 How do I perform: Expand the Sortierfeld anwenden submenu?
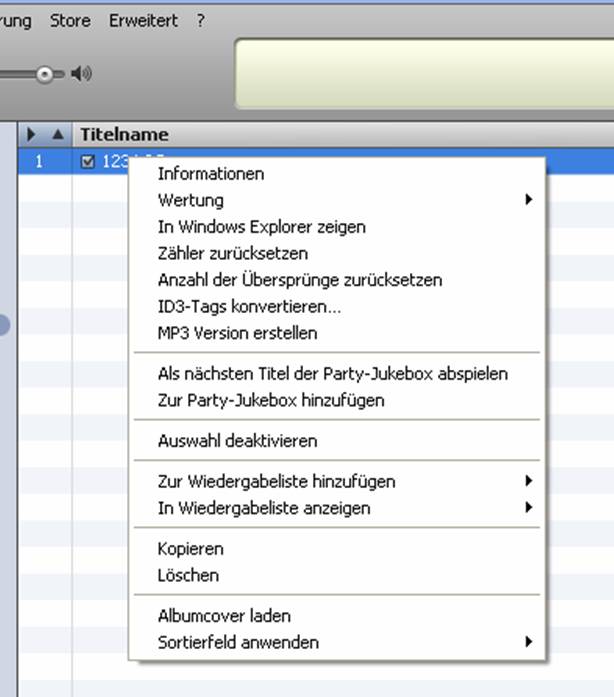(528, 642)
